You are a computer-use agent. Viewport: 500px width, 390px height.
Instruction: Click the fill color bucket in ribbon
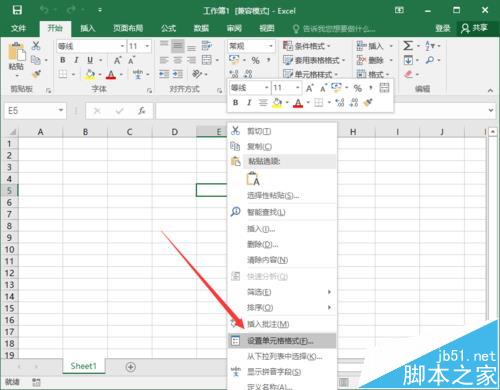pyautogui.click(x=90, y=74)
